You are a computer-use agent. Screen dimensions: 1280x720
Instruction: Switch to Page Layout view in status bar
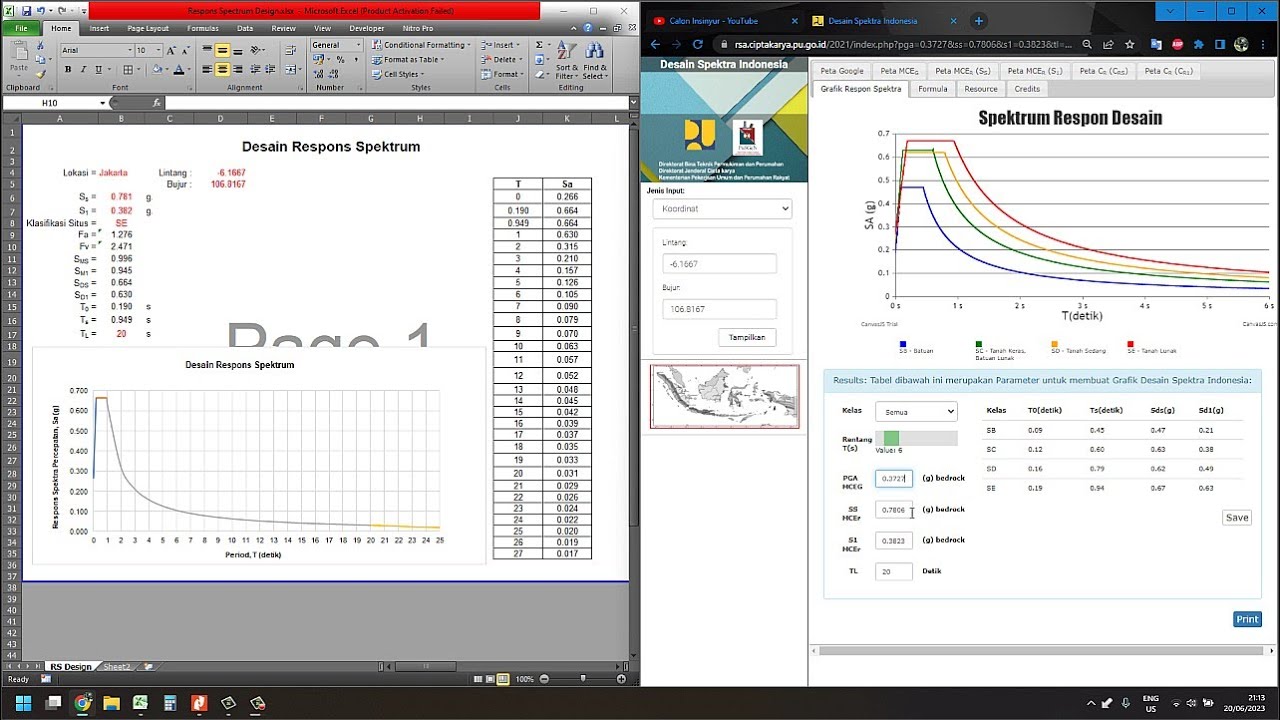(x=491, y=679)
